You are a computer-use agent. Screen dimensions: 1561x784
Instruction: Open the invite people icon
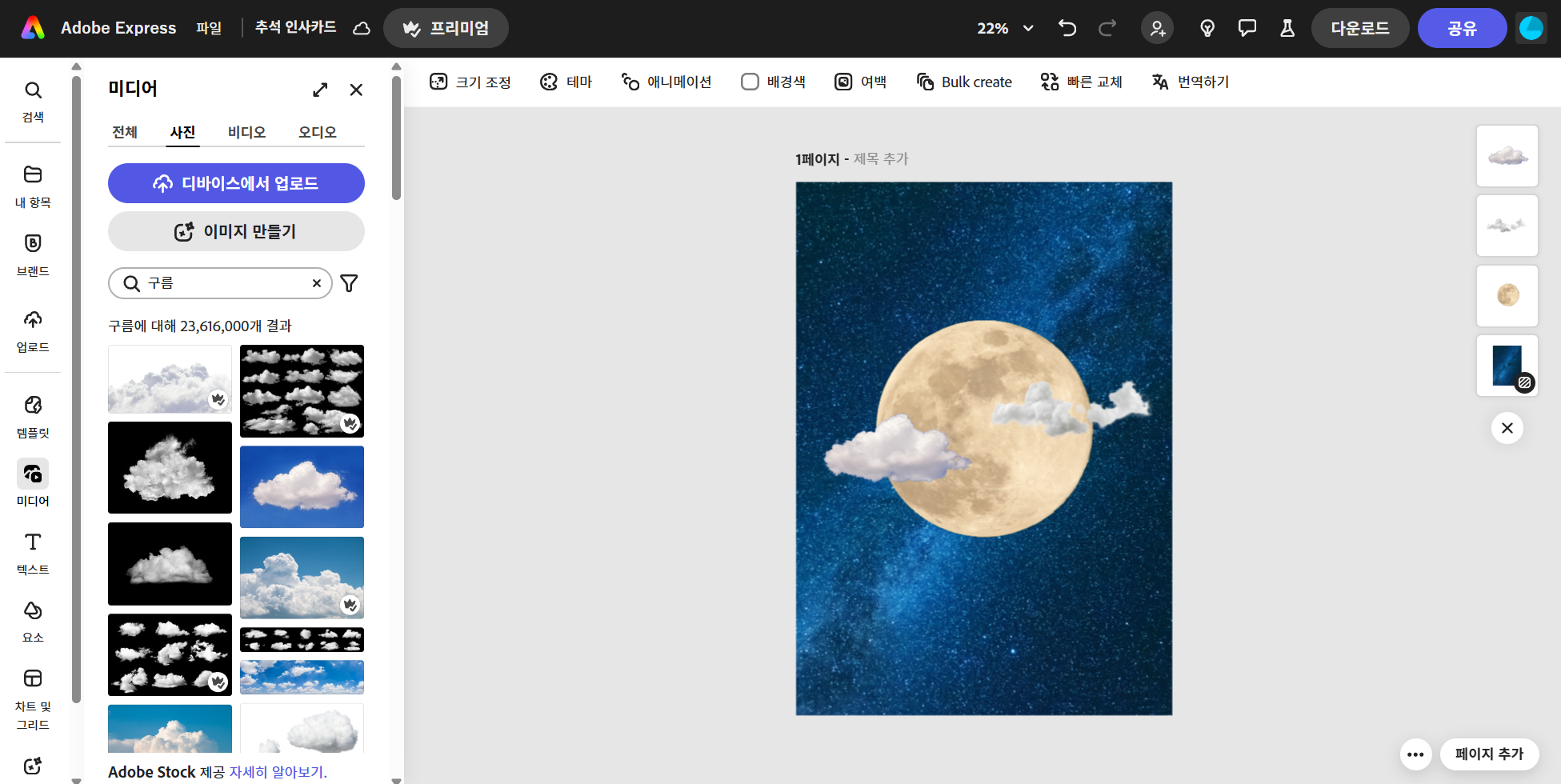click(x=1157, y=28)
